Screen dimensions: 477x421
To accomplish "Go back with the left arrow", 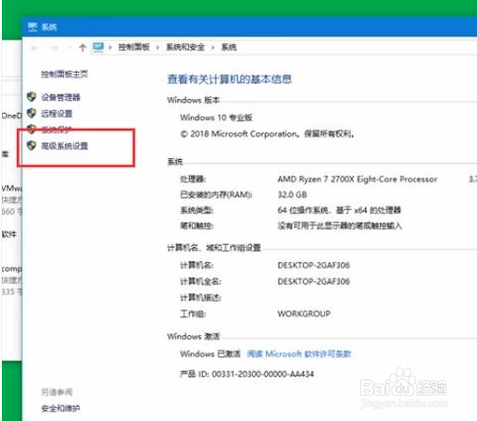I will pos(34,48).
